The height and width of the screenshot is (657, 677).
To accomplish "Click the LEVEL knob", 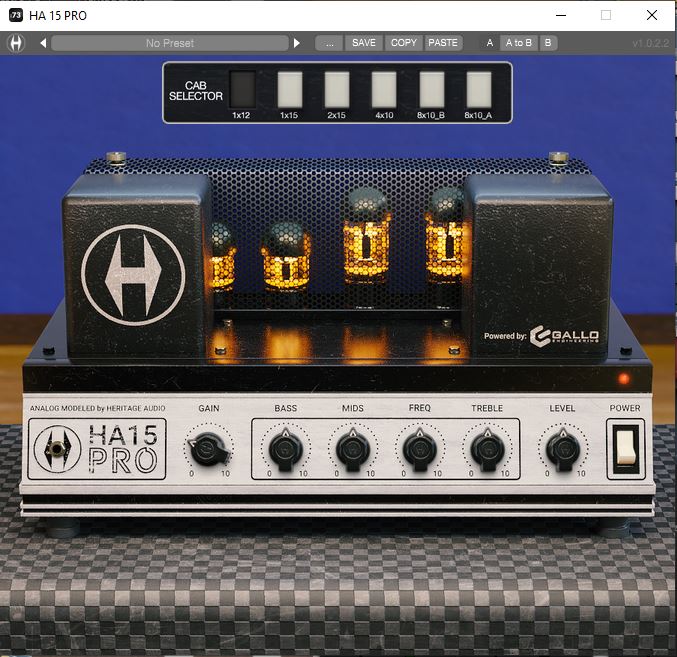I will click(563, 450).
